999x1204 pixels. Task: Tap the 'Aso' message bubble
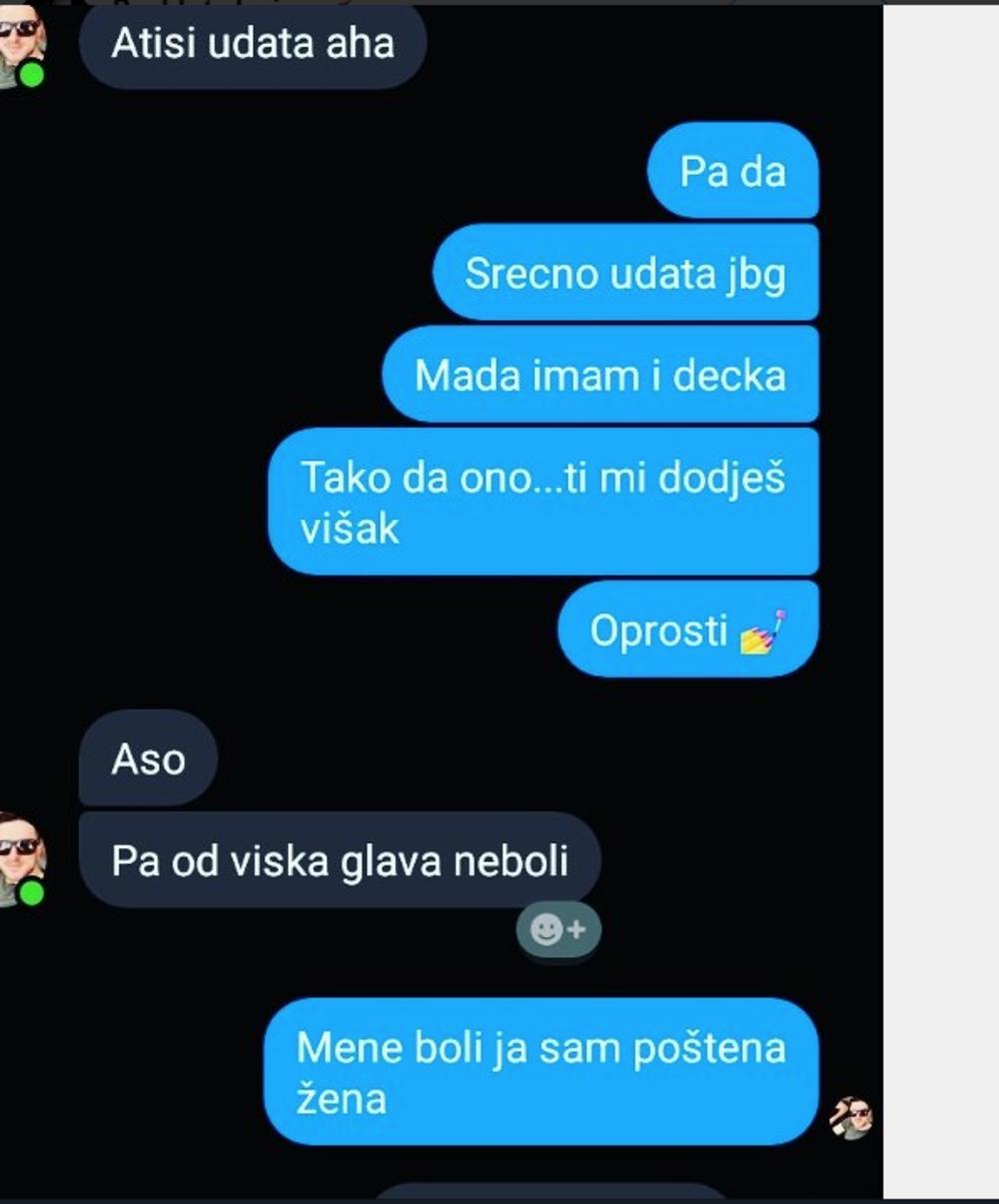[x=148, y=758]
